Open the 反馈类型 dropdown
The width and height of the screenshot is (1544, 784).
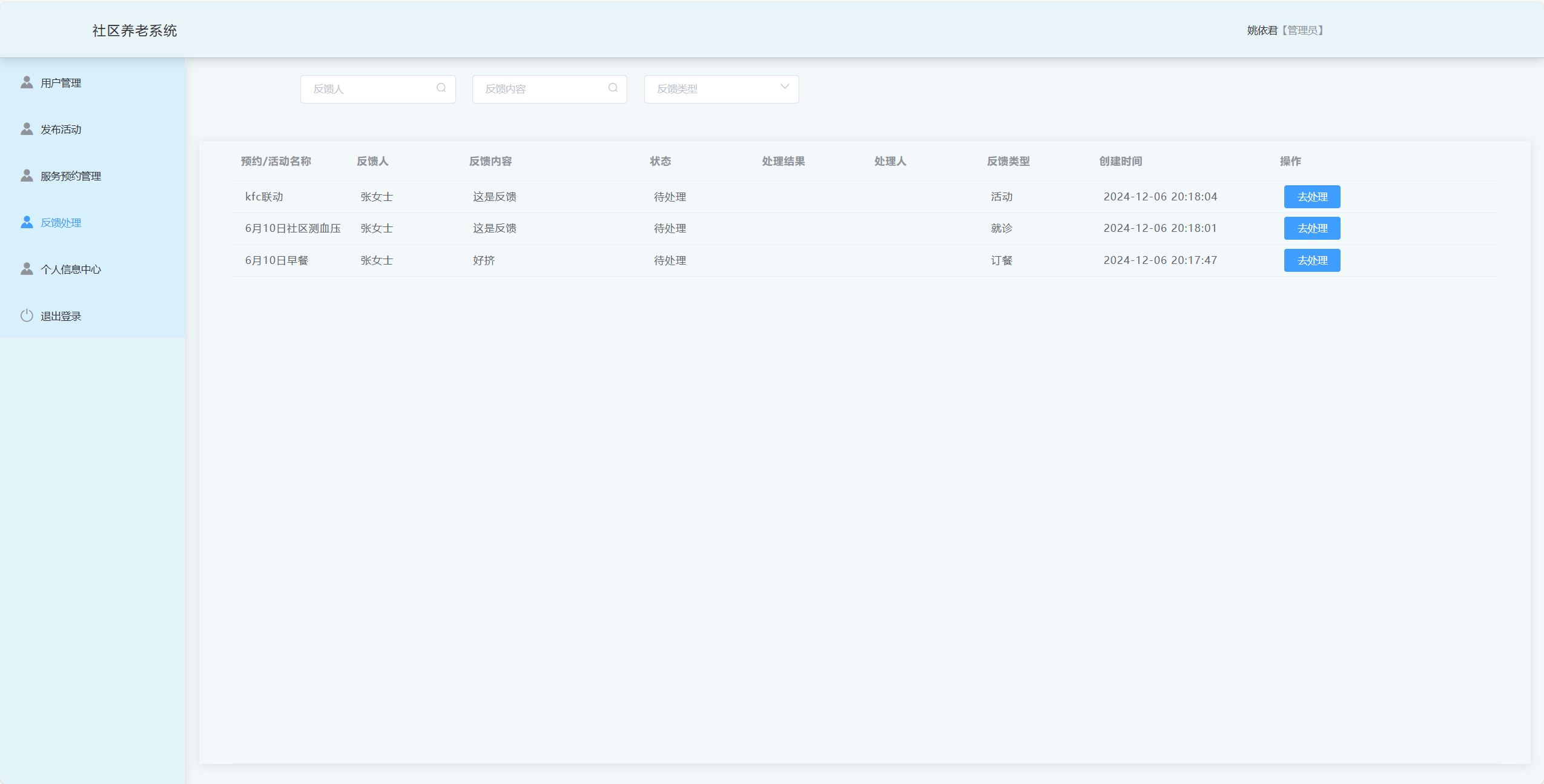point(721,89)
